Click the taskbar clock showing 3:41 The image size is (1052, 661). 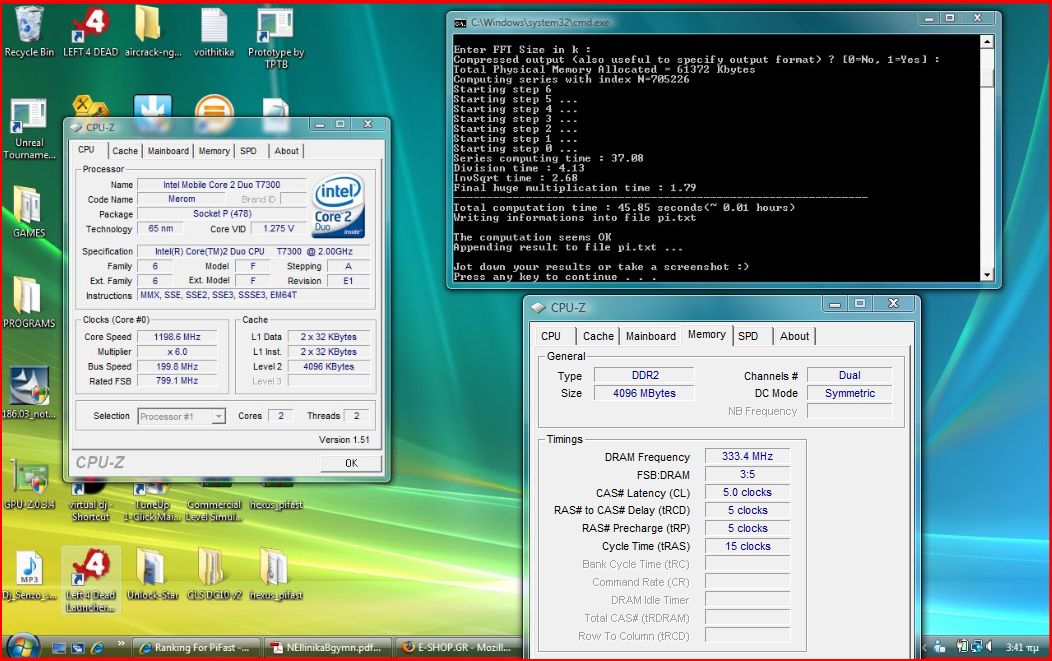(1022, 648)
